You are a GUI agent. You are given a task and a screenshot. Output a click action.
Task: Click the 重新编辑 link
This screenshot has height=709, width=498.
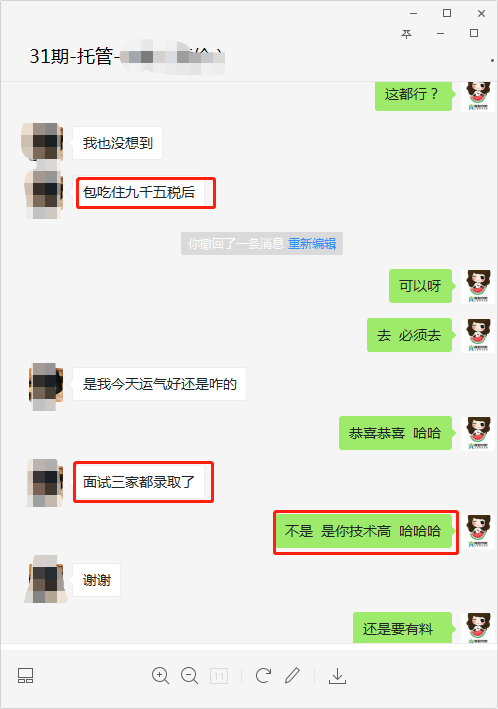312,244
